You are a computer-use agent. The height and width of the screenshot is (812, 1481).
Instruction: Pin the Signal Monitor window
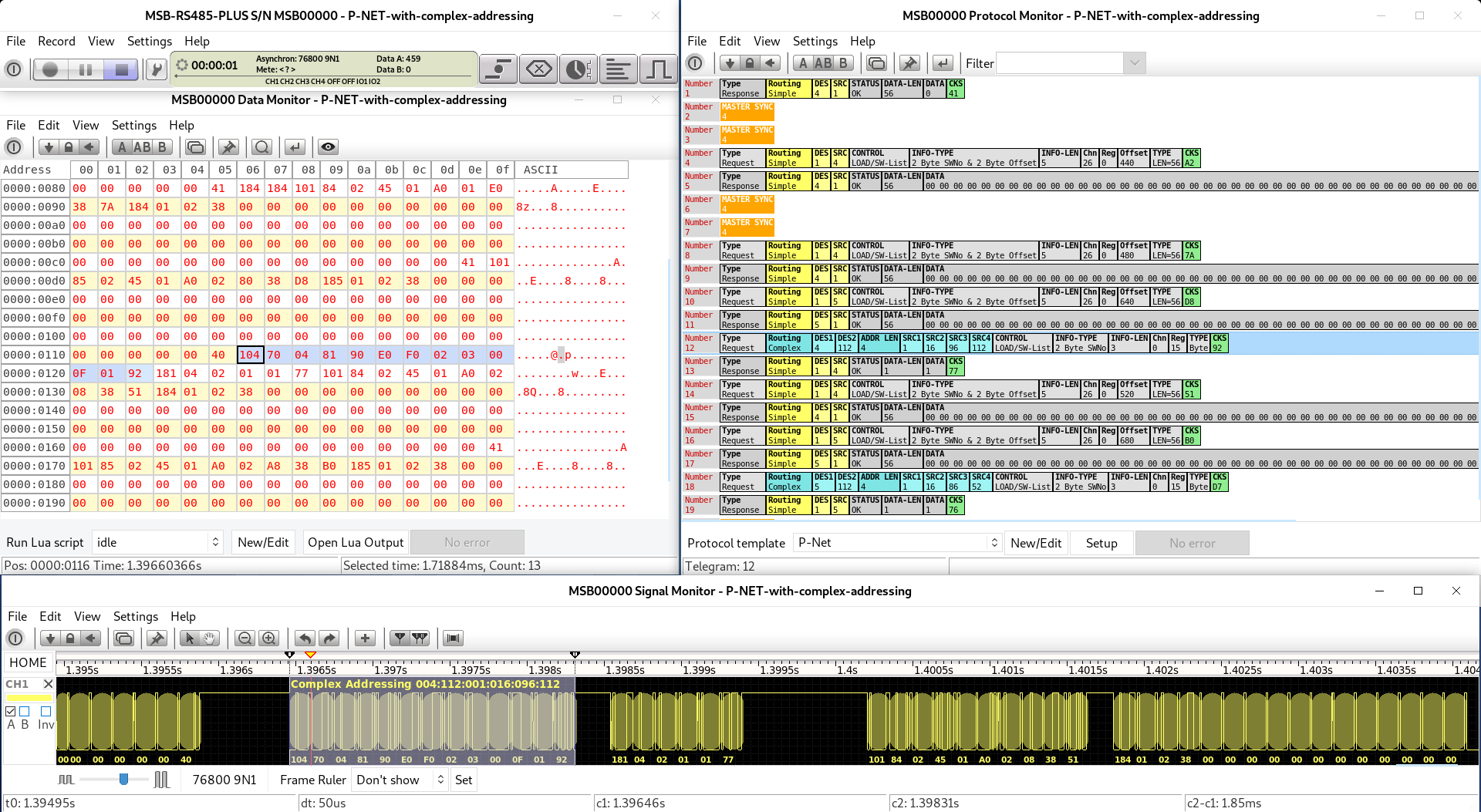click(157, 638)
